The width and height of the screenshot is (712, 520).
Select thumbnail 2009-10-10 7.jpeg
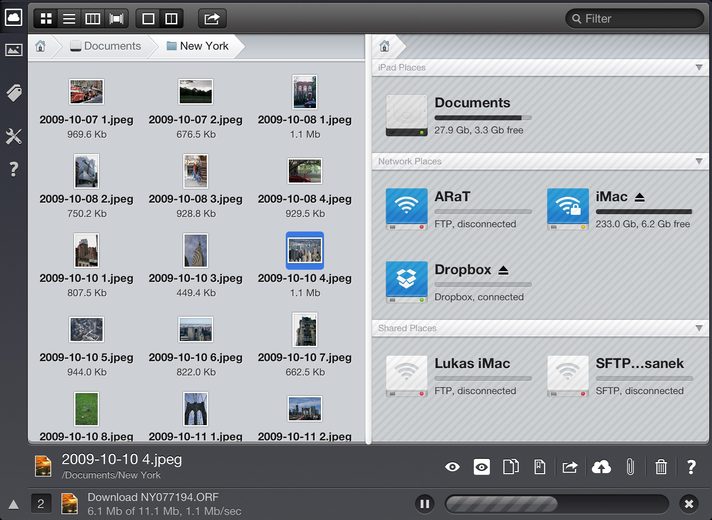305,330
